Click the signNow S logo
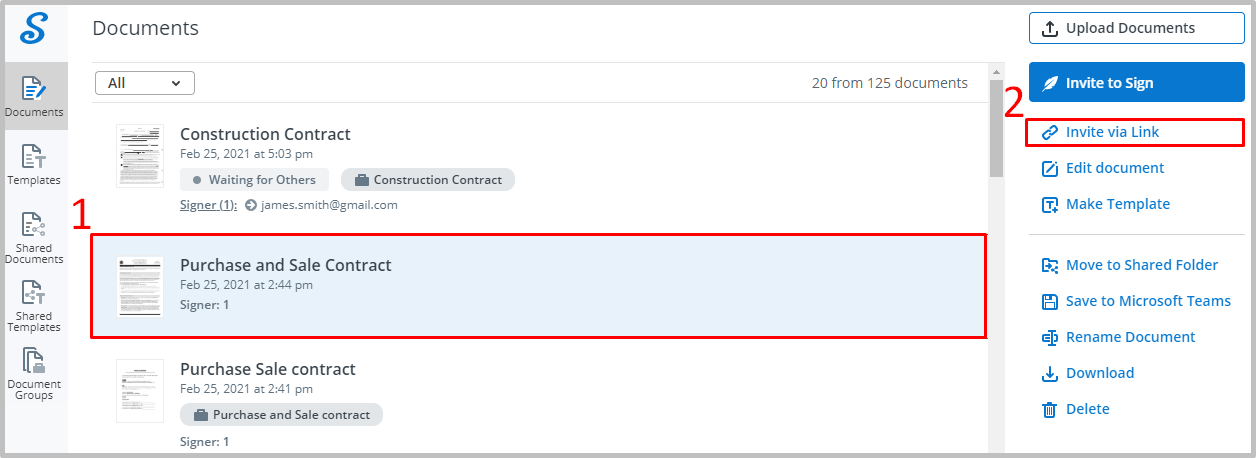The height and width of the screenshot is (458, 1256). 34,29
